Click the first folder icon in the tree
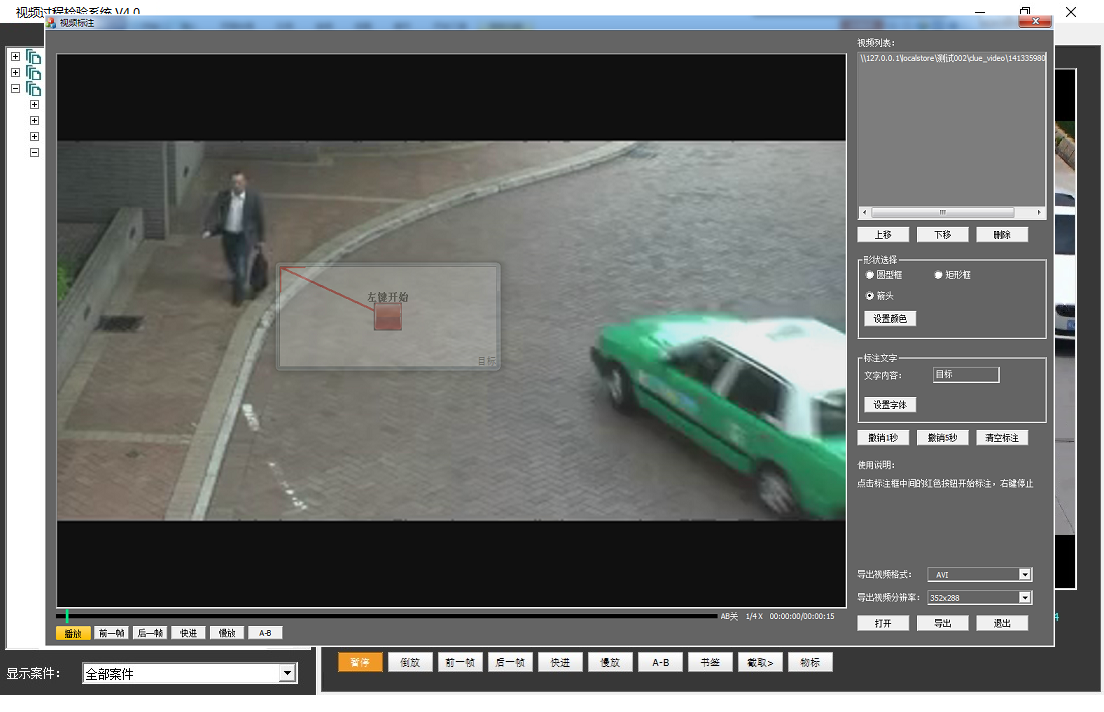 pyautogui.click(x=34, y=57)
